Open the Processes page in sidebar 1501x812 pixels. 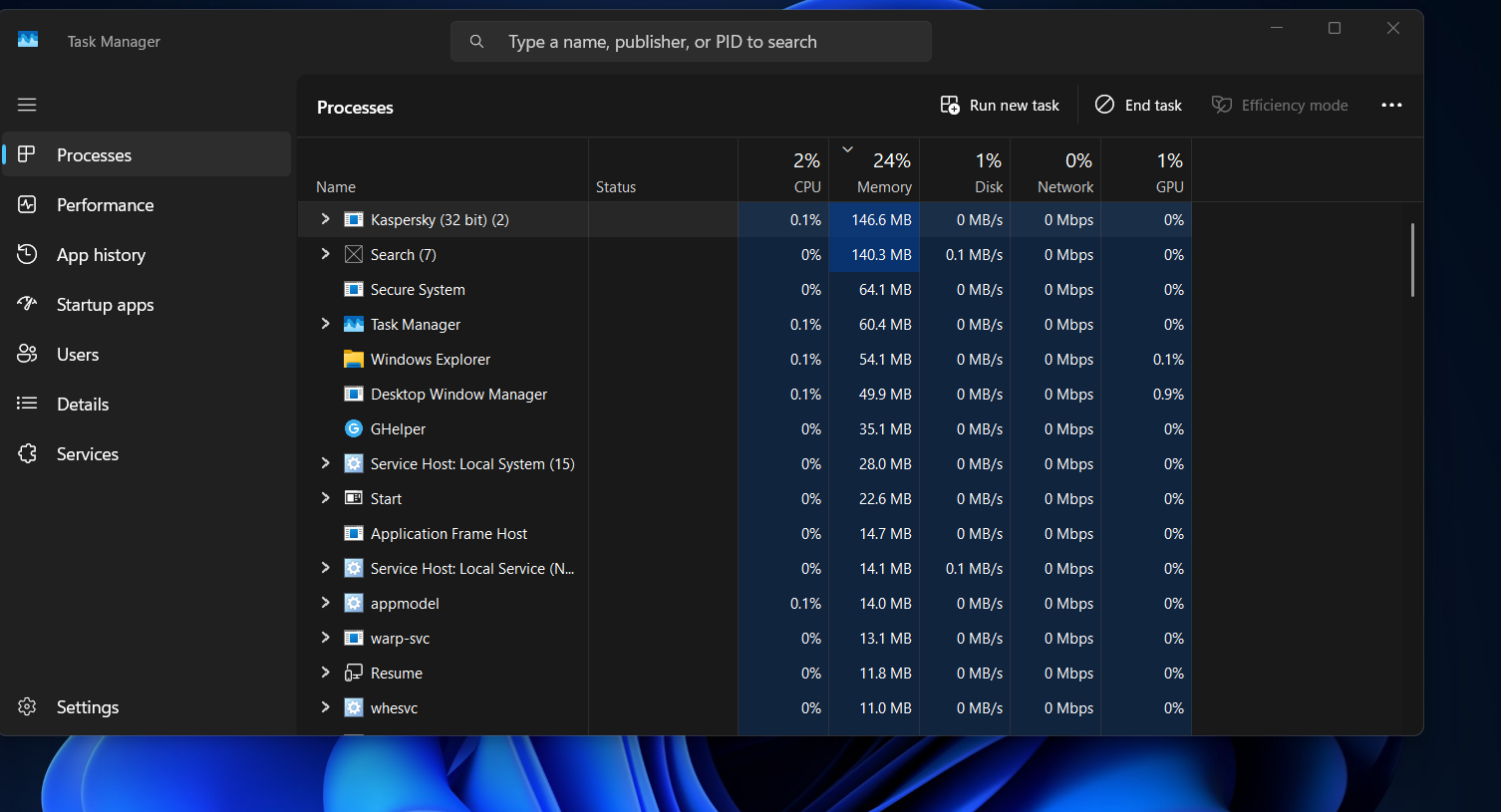147,154
